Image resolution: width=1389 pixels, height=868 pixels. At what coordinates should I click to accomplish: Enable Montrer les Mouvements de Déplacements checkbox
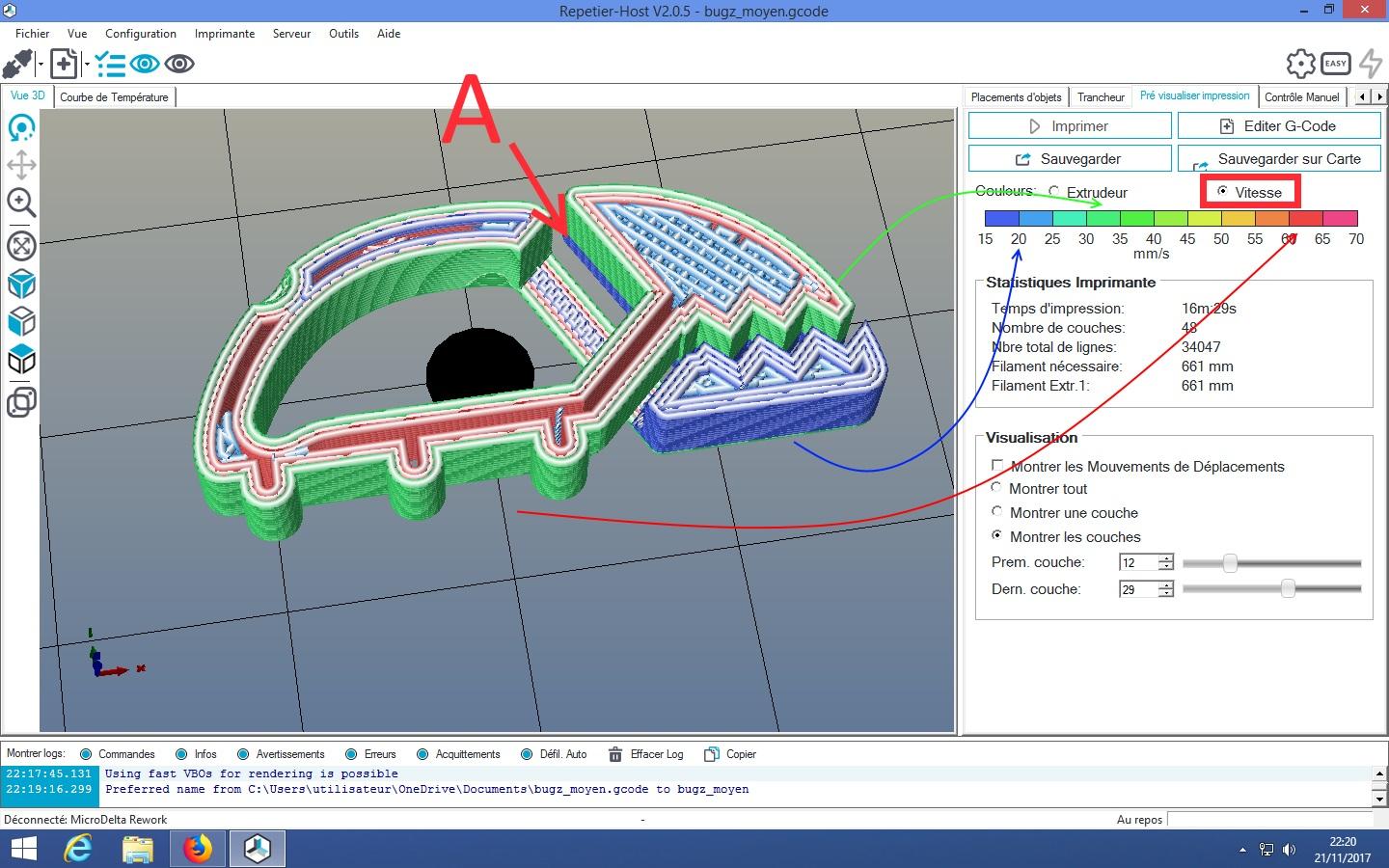tap(997, 466)
